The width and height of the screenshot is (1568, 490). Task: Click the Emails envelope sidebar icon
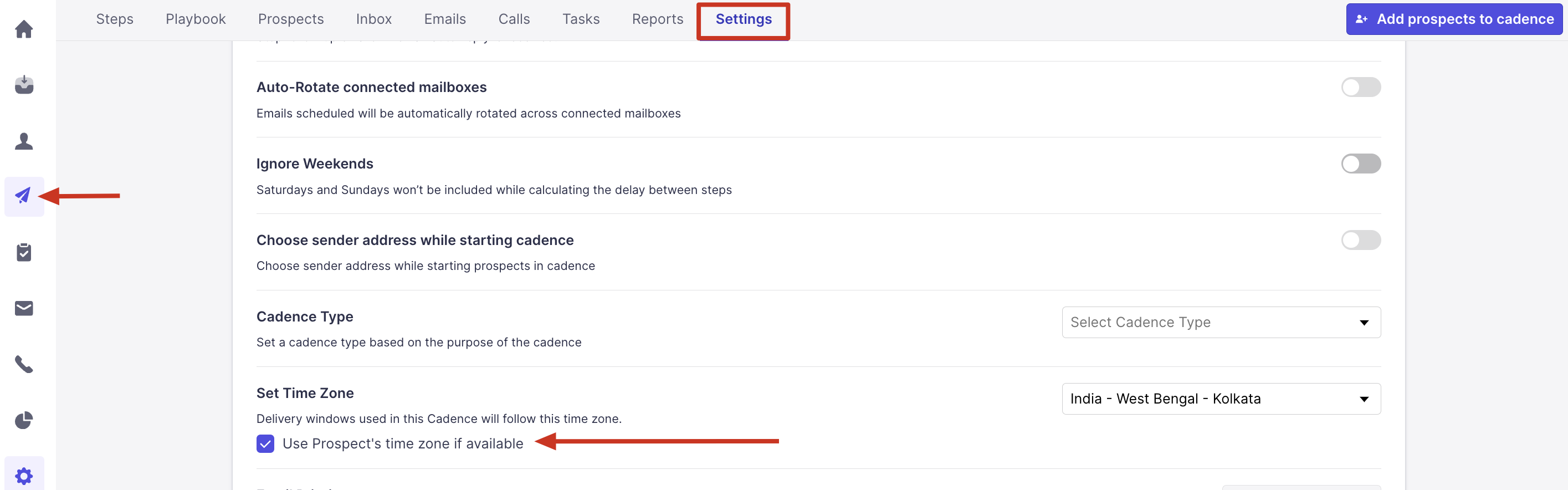24,308
